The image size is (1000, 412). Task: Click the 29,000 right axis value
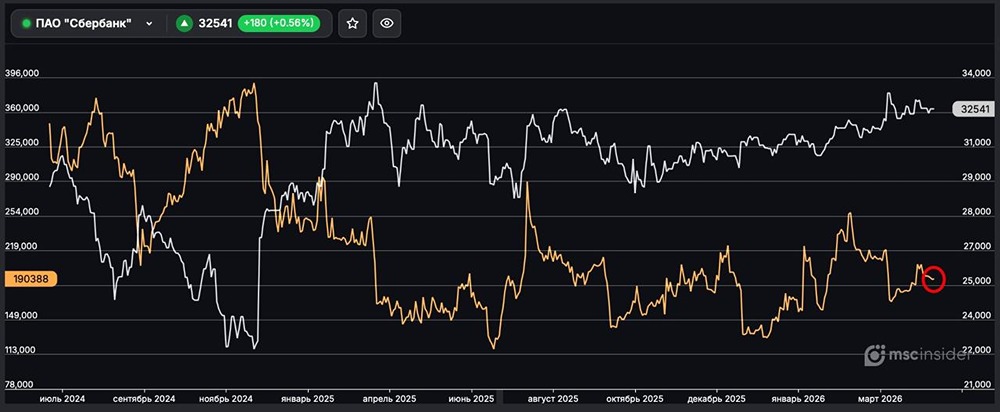(x=976, y=177)
